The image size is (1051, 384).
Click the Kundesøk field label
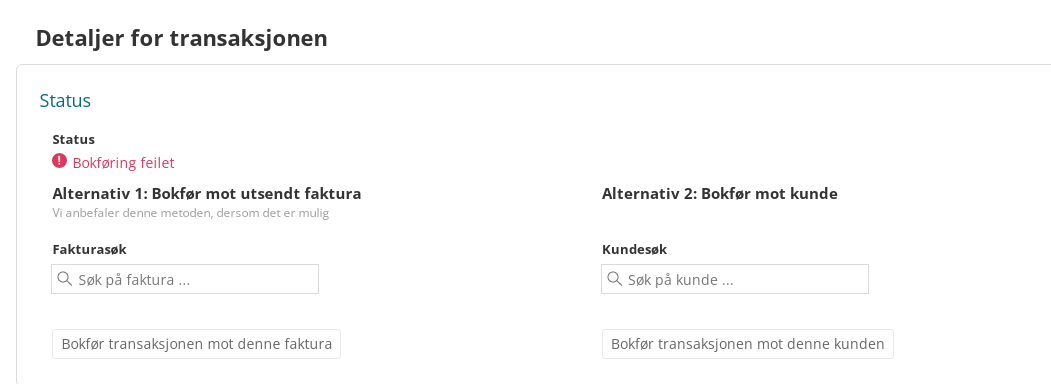pyautogui.click(x=634, y=249)
